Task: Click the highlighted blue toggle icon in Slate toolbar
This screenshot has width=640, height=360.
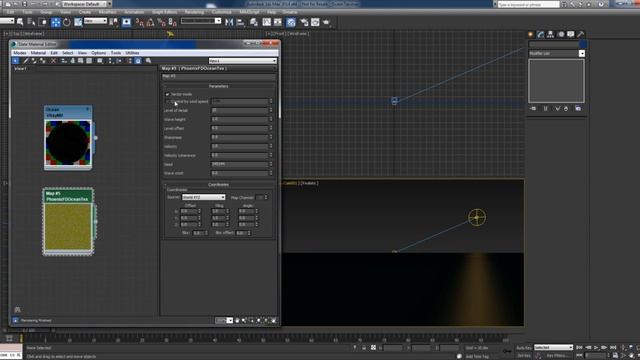Action: [138, 60]
